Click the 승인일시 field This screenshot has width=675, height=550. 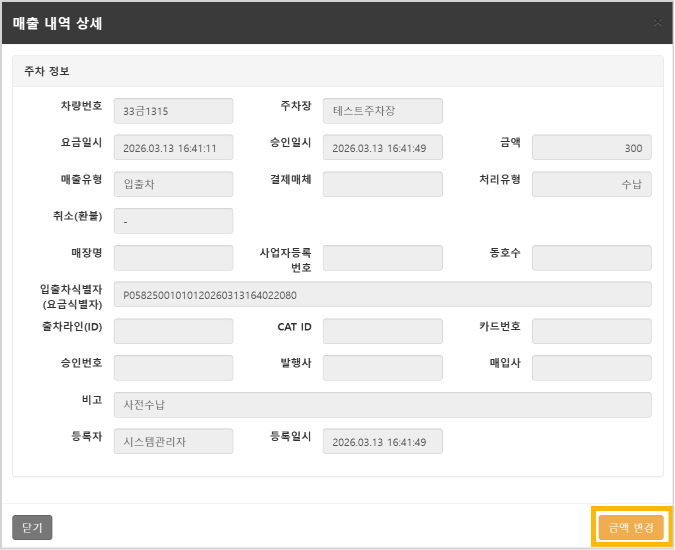(x=382, y=148)
